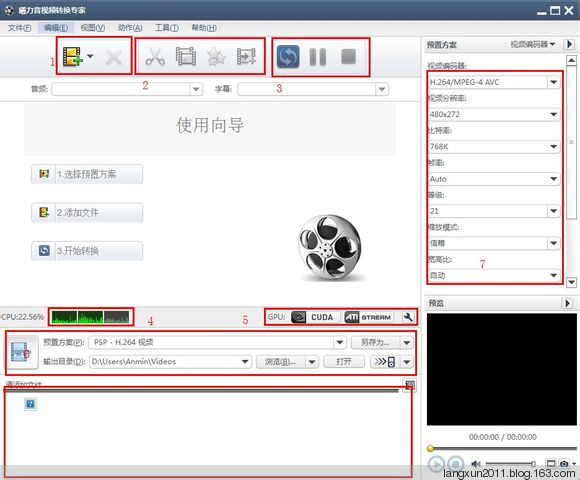Expand the 768K bitrate dropdown

click(x=553, y=146)
